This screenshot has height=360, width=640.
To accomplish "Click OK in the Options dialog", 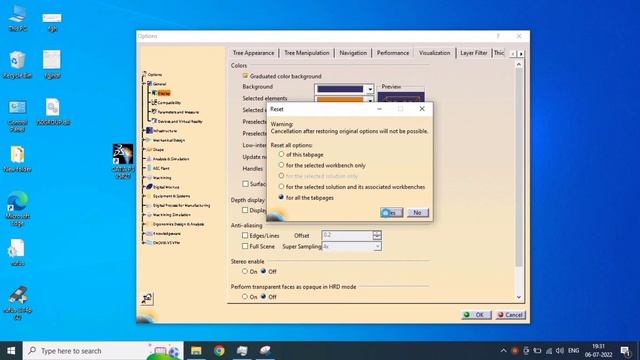I will pyautogui.click(x=476, y=315).
